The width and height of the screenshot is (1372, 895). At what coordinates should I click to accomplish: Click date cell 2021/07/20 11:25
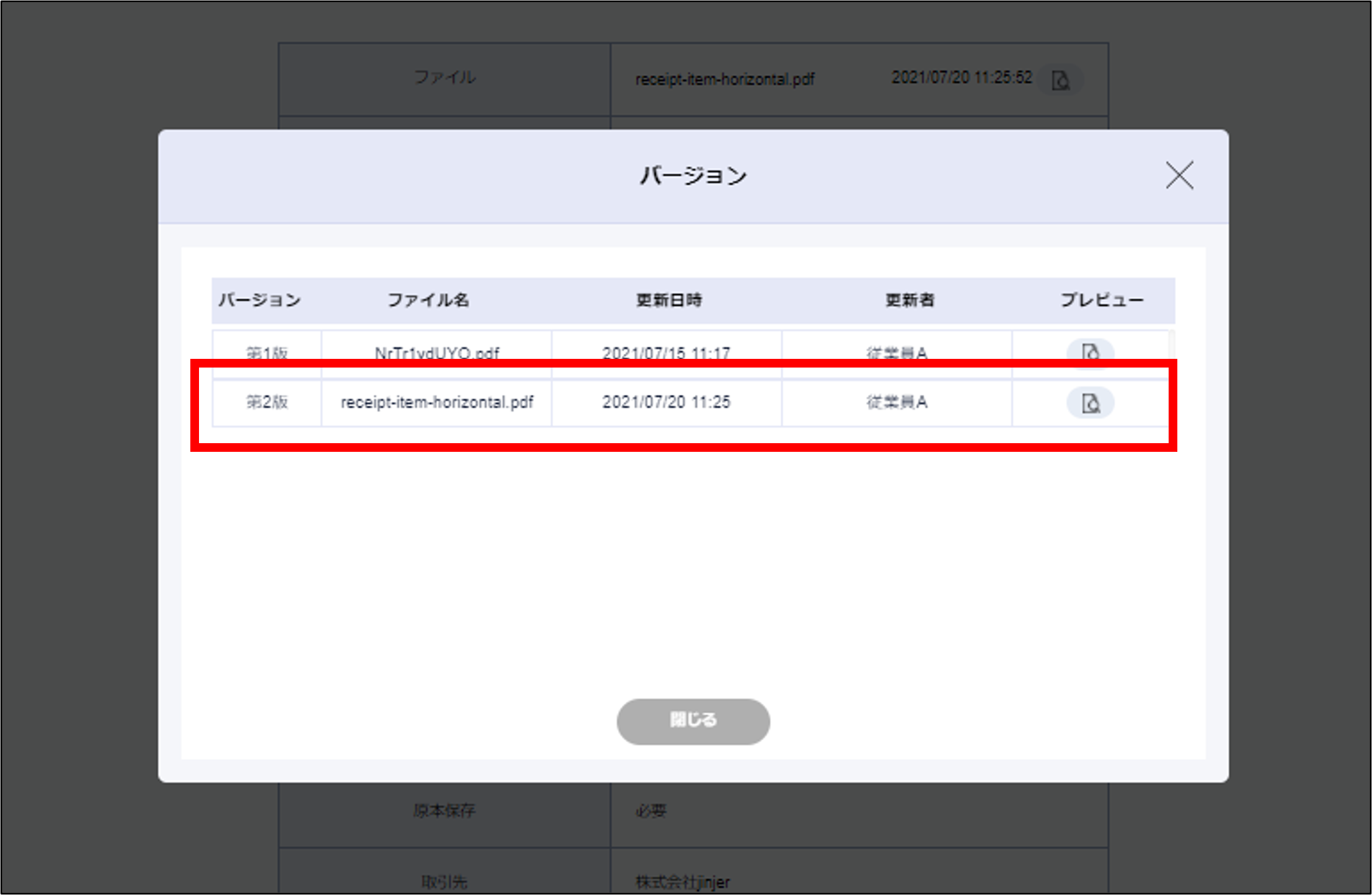pyautogui.click(x=666, y=402)
